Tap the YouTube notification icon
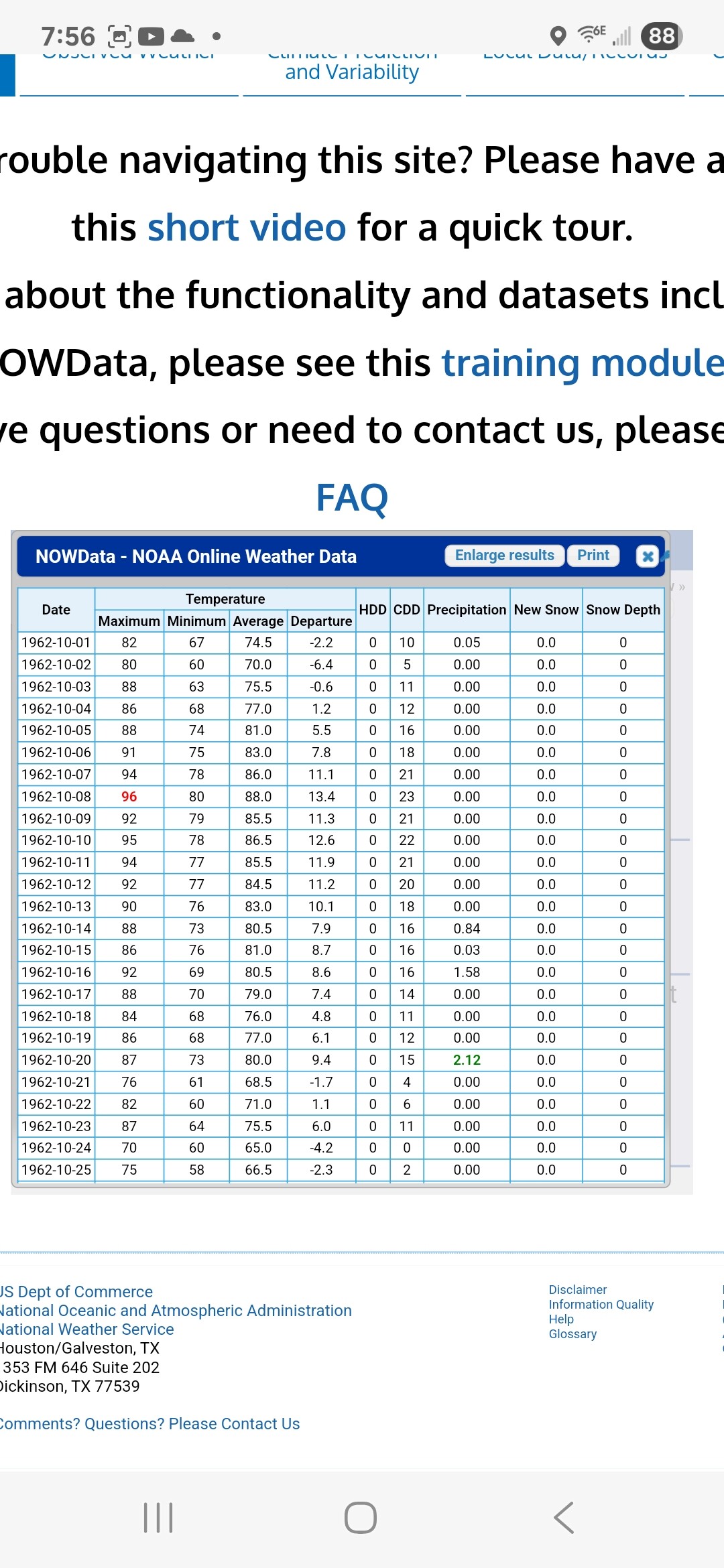The height and width of the screenshot is (1568, 724). tap(151, 36)
